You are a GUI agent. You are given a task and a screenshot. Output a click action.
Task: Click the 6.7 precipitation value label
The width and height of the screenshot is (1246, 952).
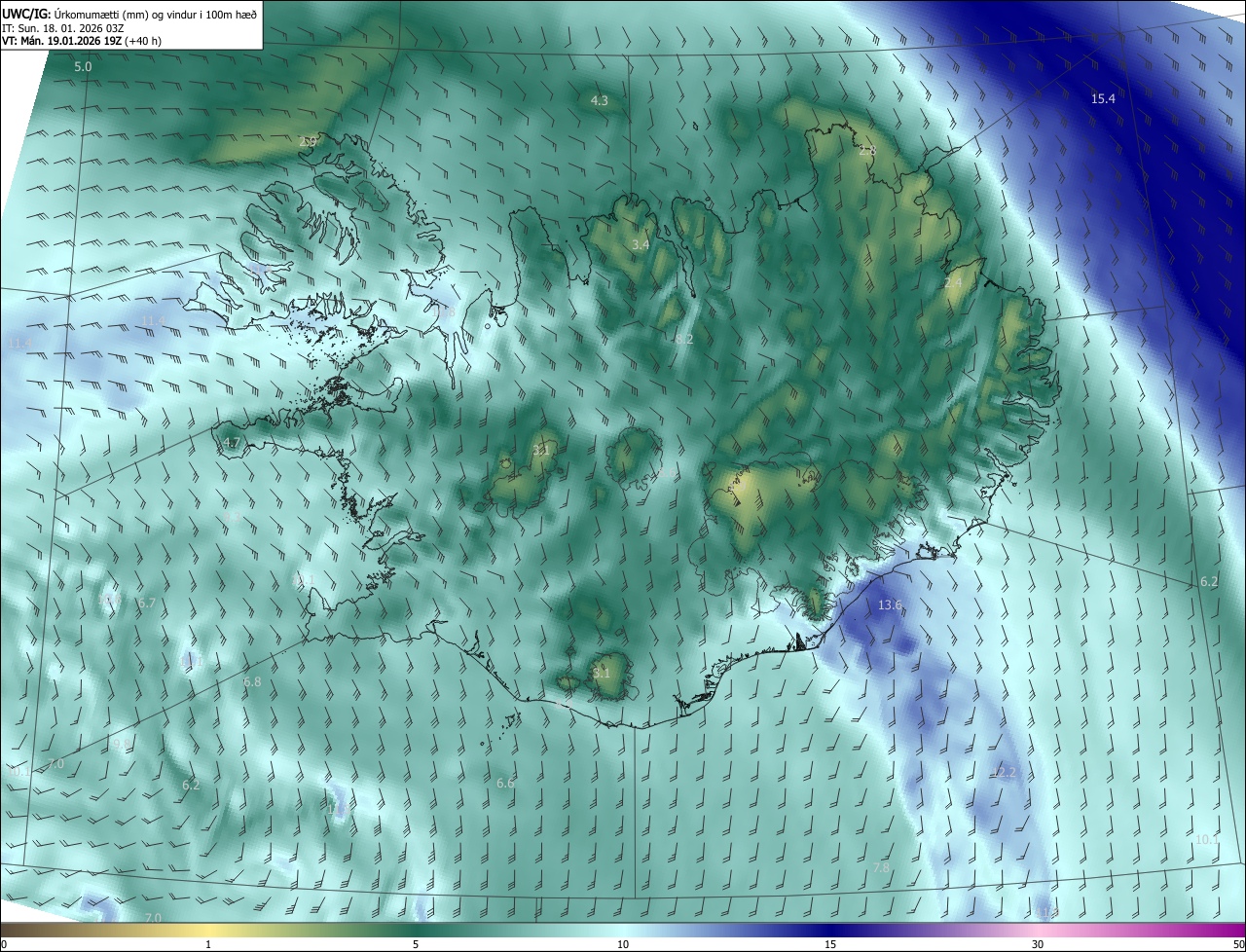pyautogui.click(x=147, y=604)
